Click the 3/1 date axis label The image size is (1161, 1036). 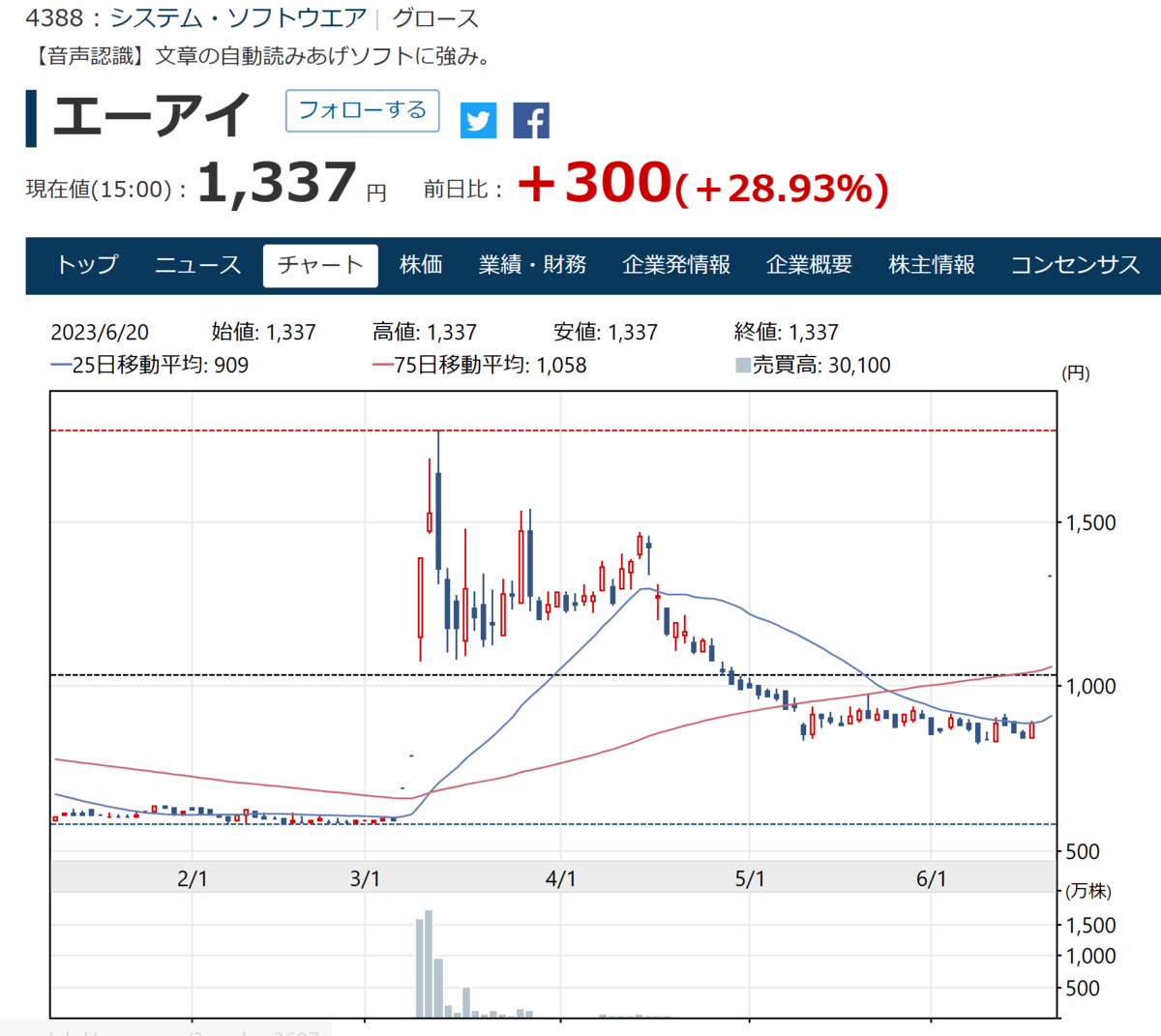pyautogui.click(x=365, y=878)
